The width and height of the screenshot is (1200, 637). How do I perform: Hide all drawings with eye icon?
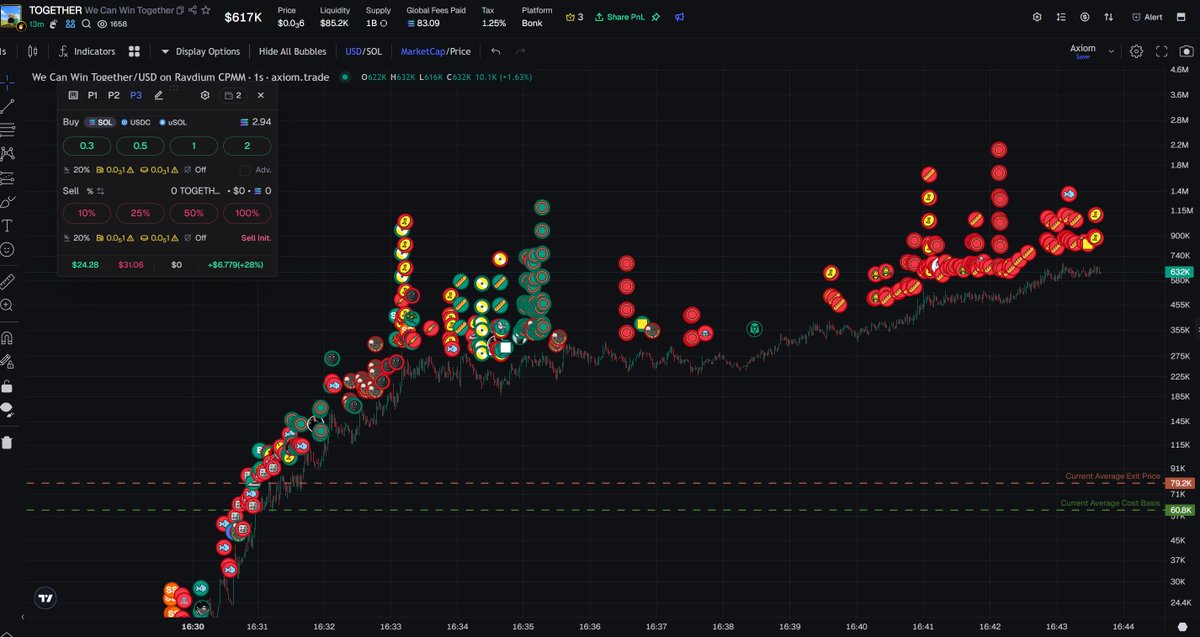(8, 409)
